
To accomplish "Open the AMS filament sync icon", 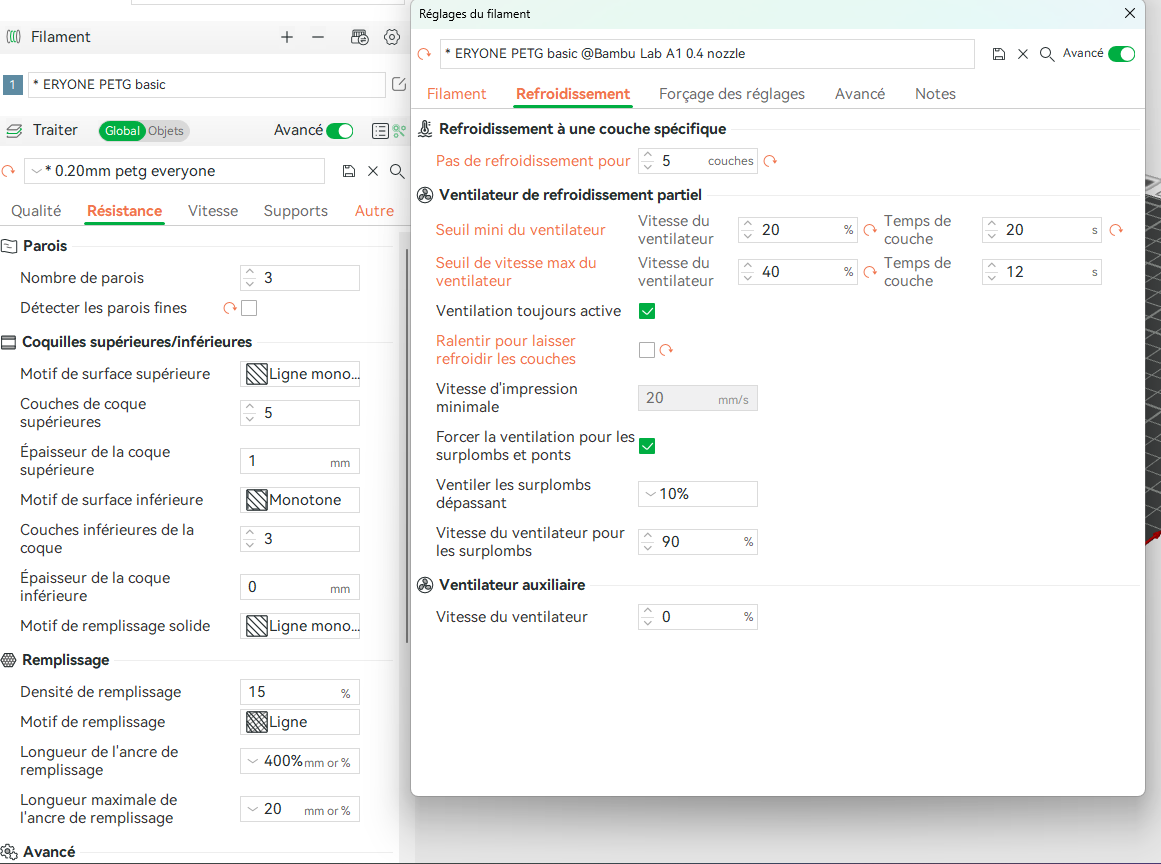I will point(360,37).
